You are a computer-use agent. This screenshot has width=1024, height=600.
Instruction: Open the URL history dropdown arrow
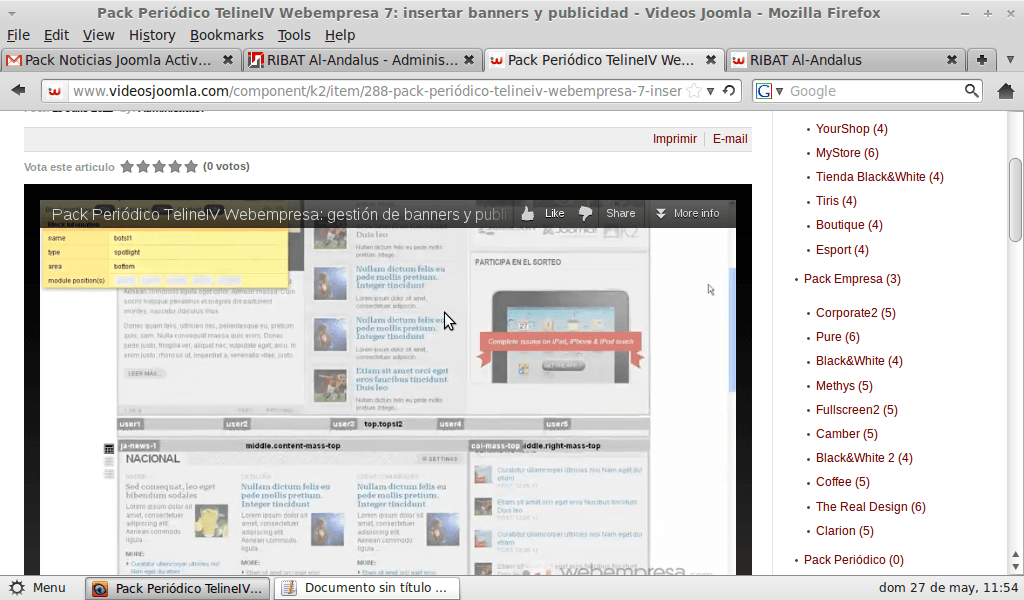tap(711, 91)
